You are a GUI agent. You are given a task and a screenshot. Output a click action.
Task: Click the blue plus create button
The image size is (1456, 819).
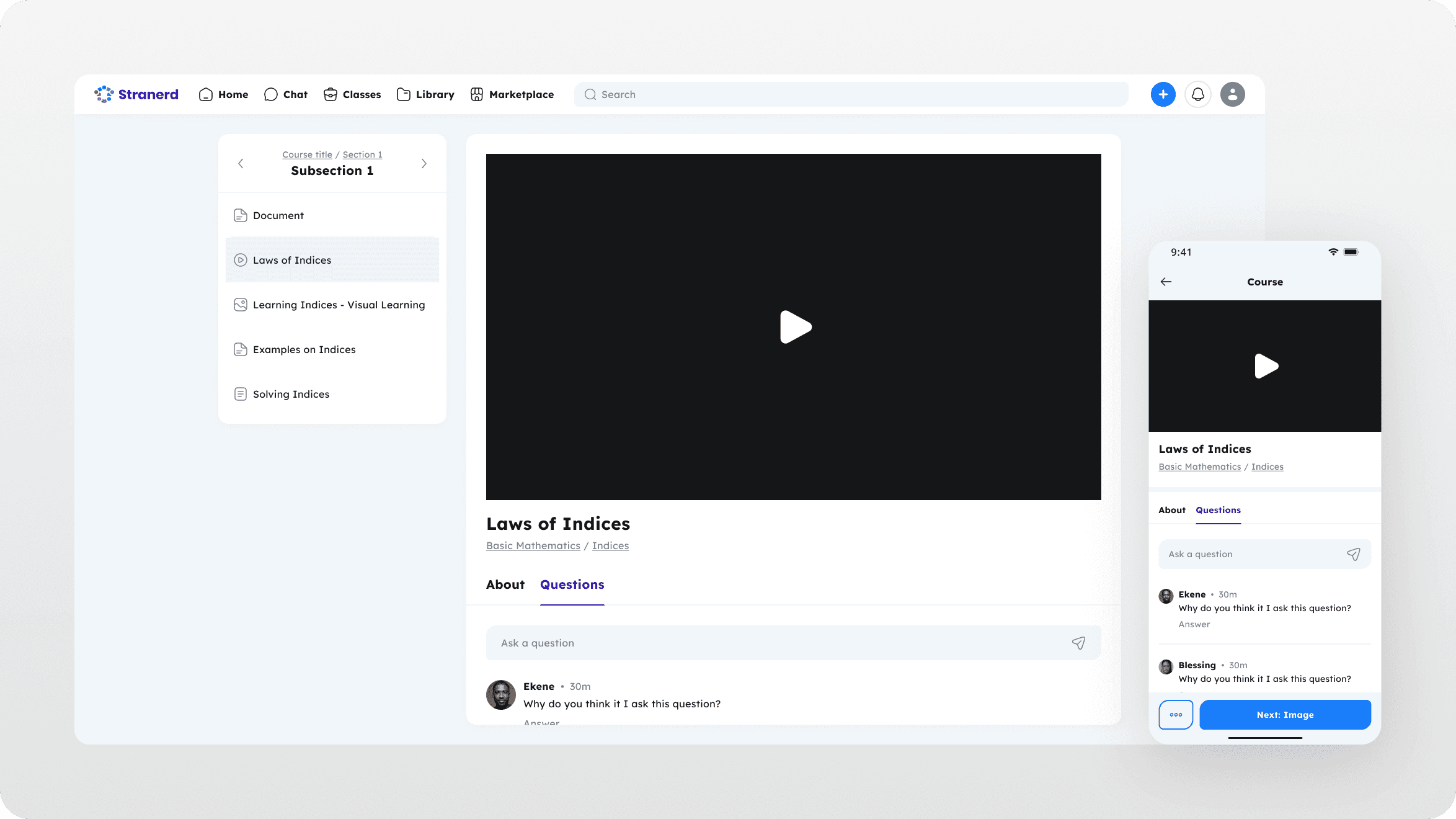(x=1163, y=94)
